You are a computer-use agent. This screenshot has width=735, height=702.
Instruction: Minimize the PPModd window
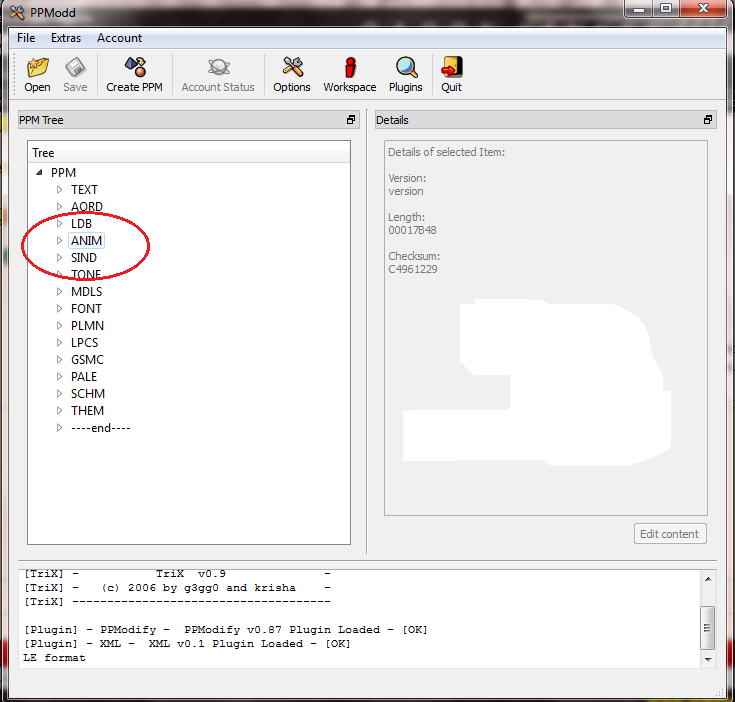click(x=639, y=8)
